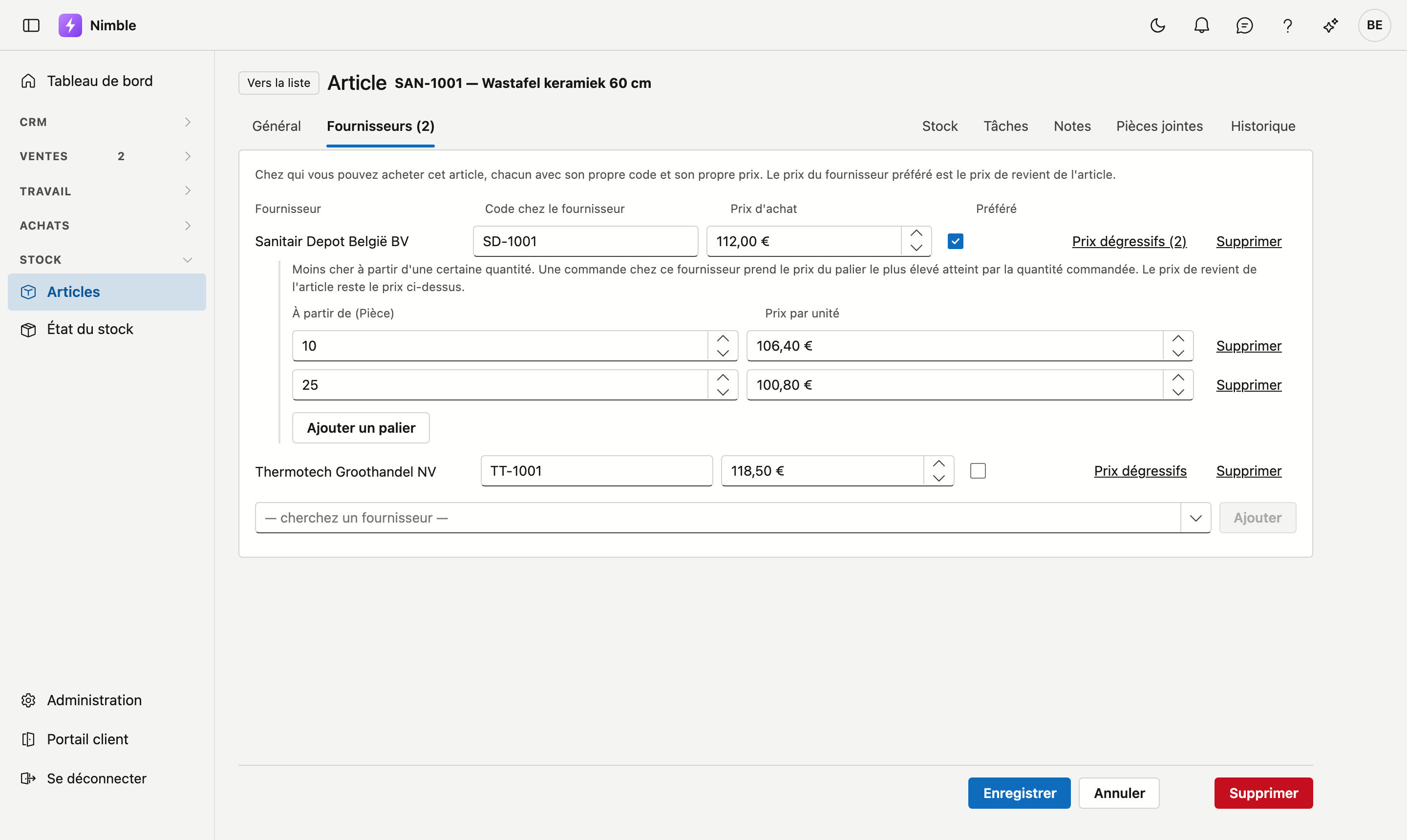Screen dimensions: 1407x840
Task: Open the notifications bell
Action: coord(1201,25)
